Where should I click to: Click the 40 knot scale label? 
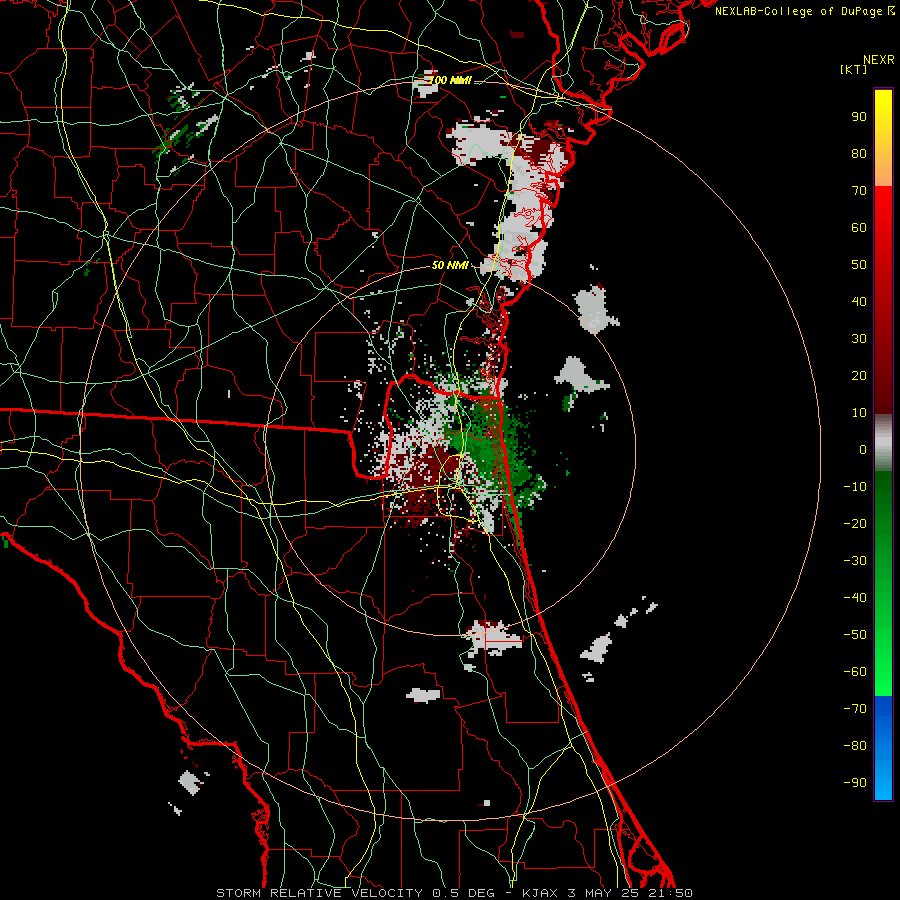pyautogui.click(x=859, y=301)
